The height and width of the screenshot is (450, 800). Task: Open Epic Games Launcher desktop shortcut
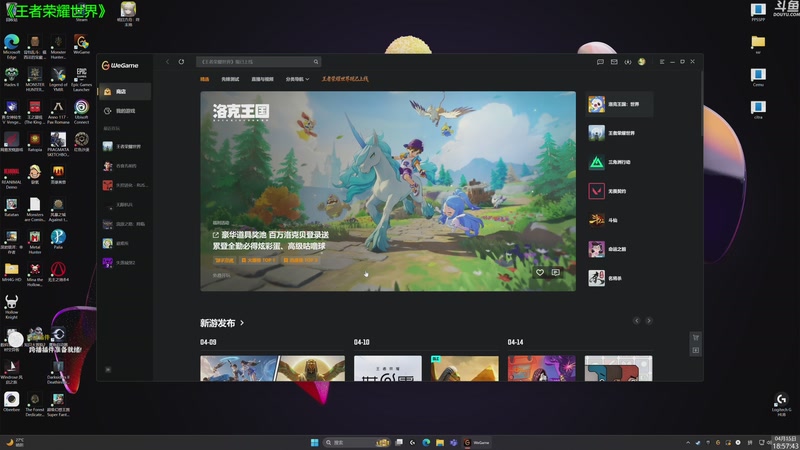pos(81,79)
